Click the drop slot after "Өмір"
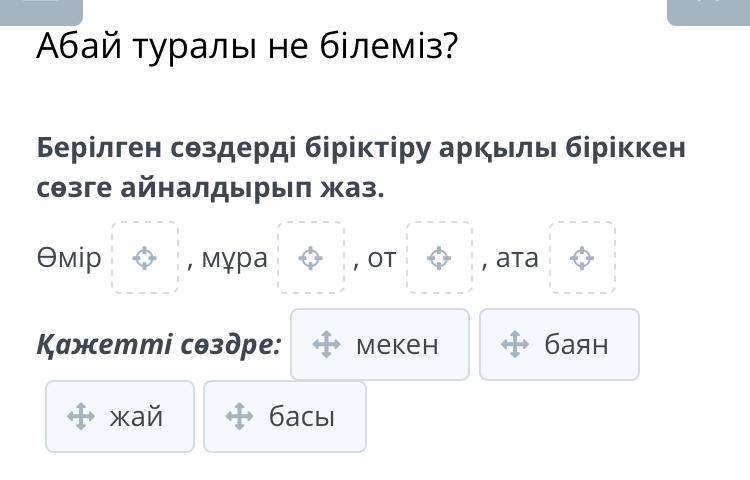The width and height of the screenshot is (750, 480). 145,258
